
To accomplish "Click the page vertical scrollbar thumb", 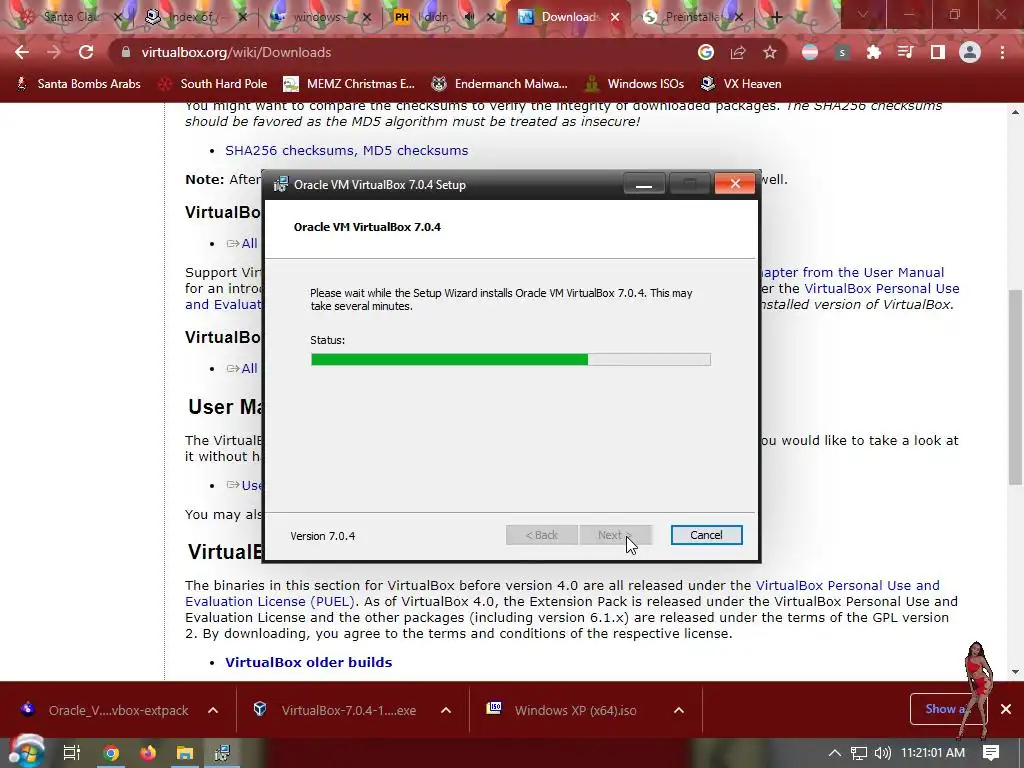I will [x=1015, y=387].
